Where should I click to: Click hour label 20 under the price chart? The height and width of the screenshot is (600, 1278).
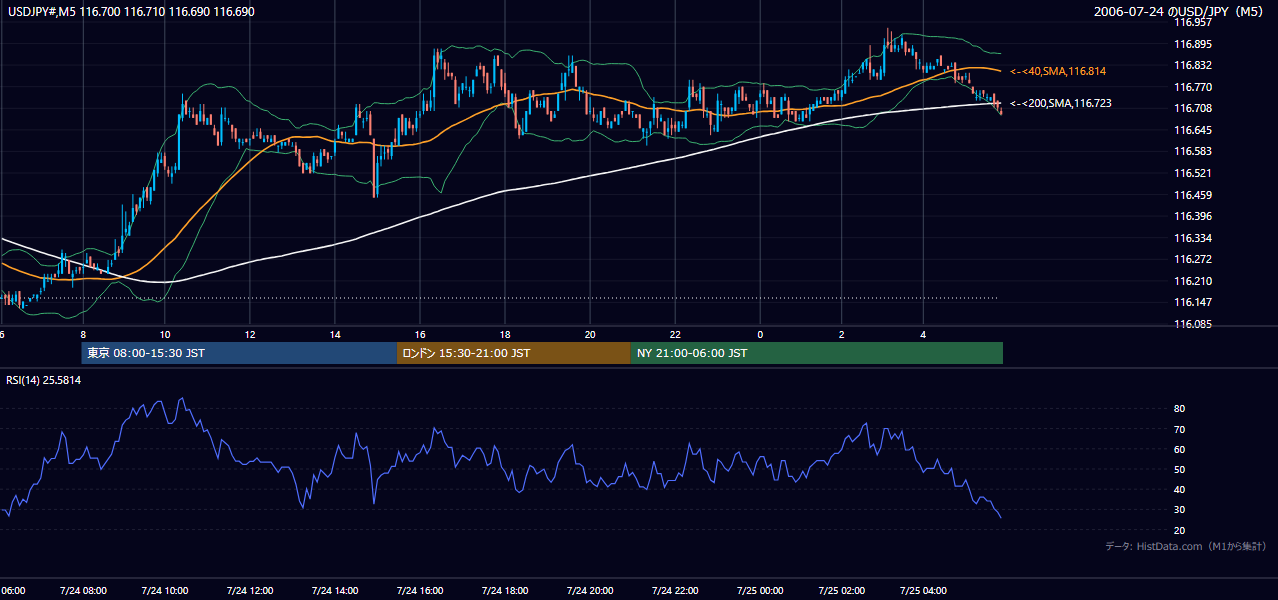coord(590,334)
